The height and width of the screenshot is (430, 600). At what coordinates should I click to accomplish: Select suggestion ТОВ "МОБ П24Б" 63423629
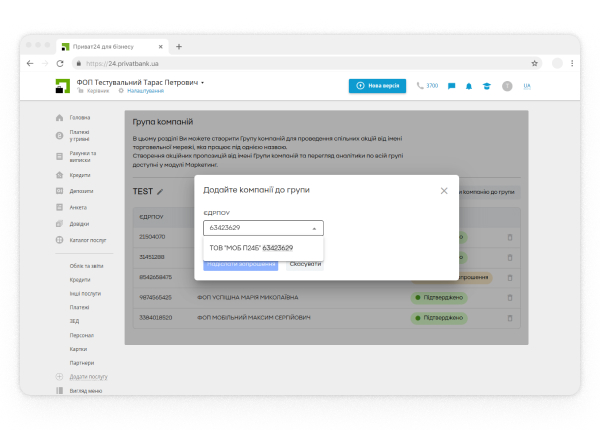coord(251,247)
